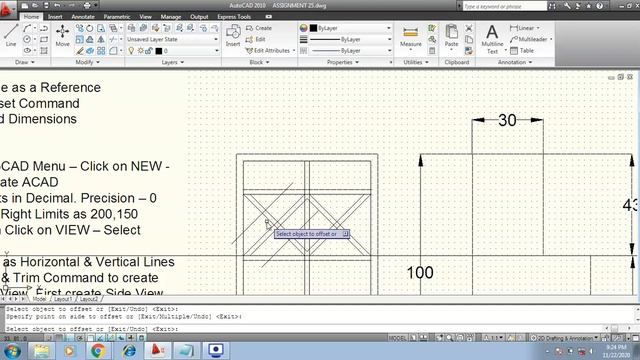Switch to the Layout1 tab
Viewport: 640px width, 360px height.
[x=63, y=299]
